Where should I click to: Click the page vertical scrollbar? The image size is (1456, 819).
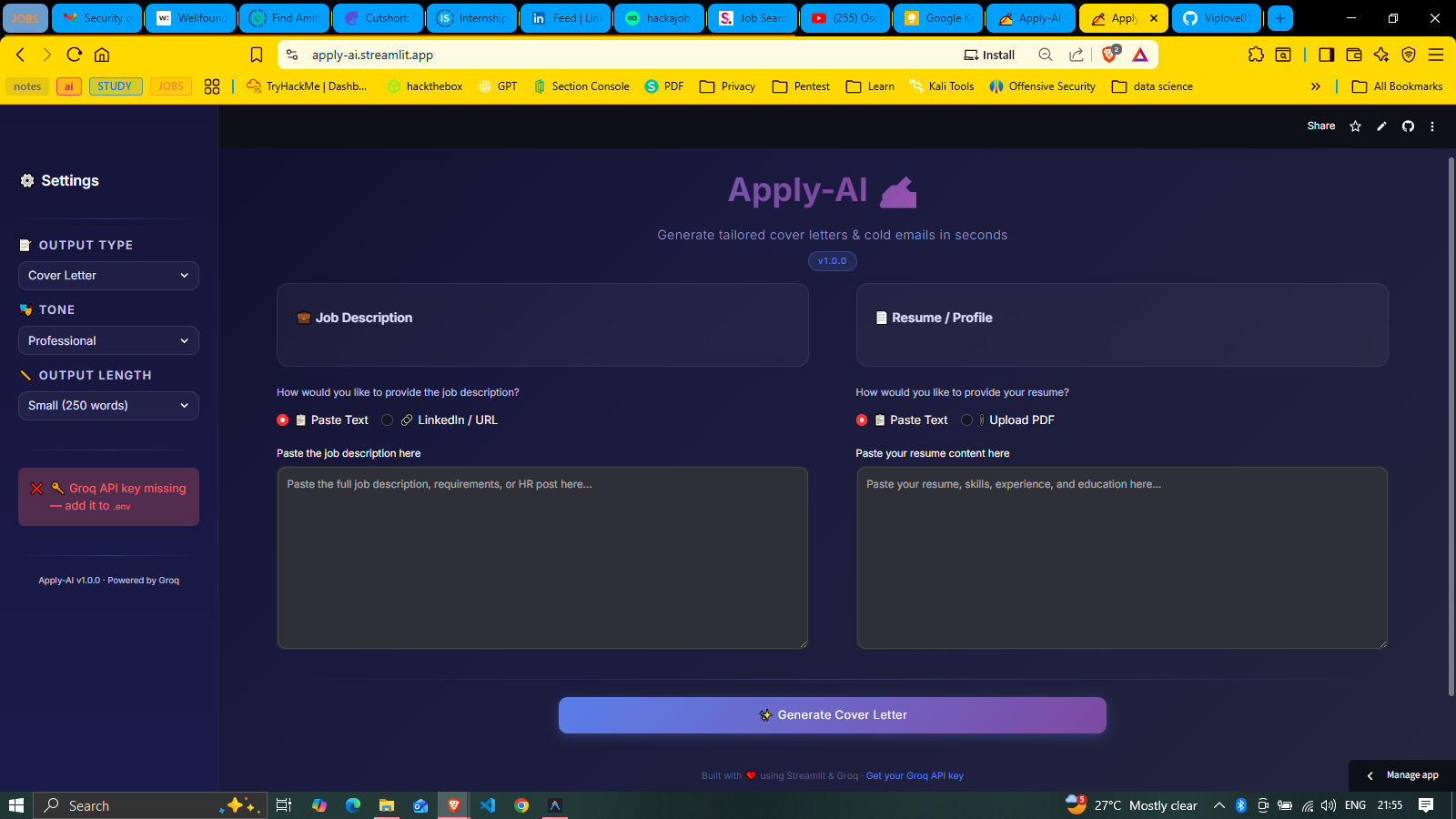point(1451,428)
